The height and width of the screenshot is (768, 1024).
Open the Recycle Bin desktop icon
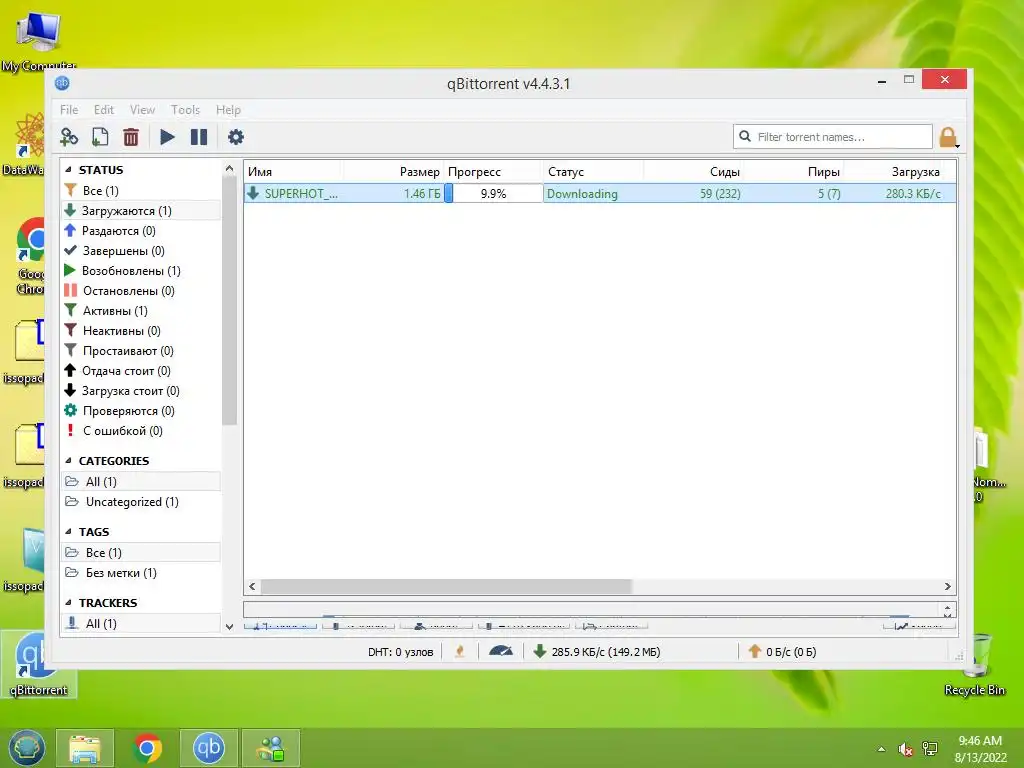(x=974, y=665)
